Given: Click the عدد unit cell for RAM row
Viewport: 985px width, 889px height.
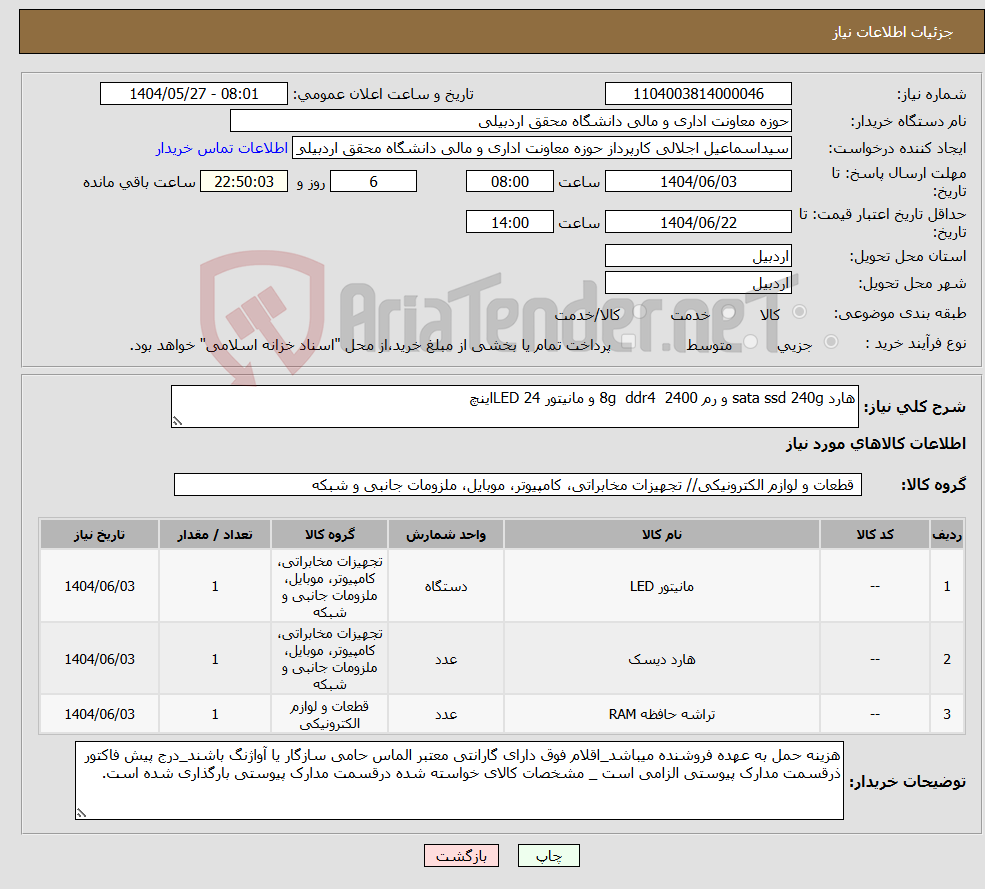Looking at the screenshot, I should (445, 714).
